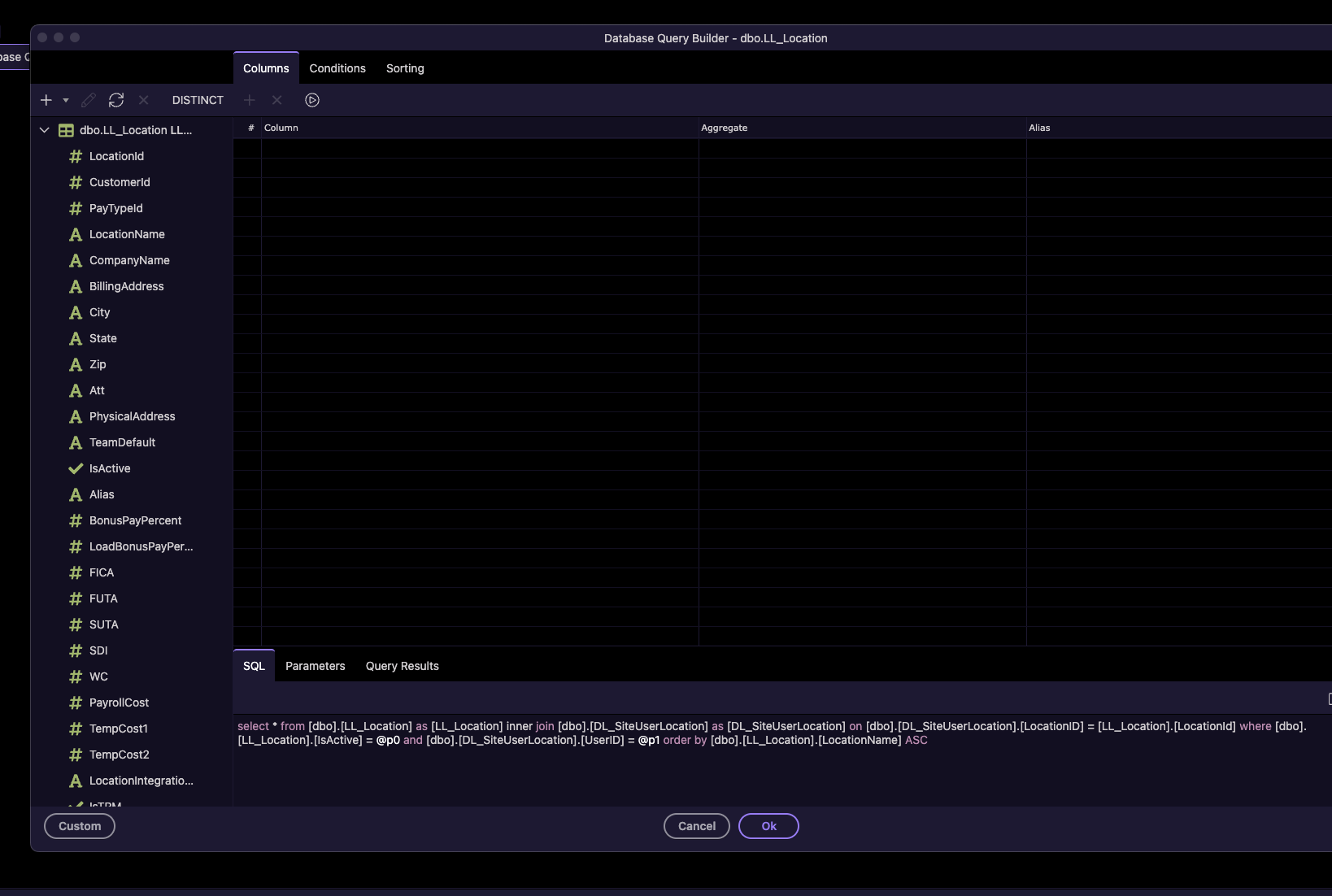Toggle the DISTINCT option
This screenshot has width=1332, height=896.
[x=198, y=100]
